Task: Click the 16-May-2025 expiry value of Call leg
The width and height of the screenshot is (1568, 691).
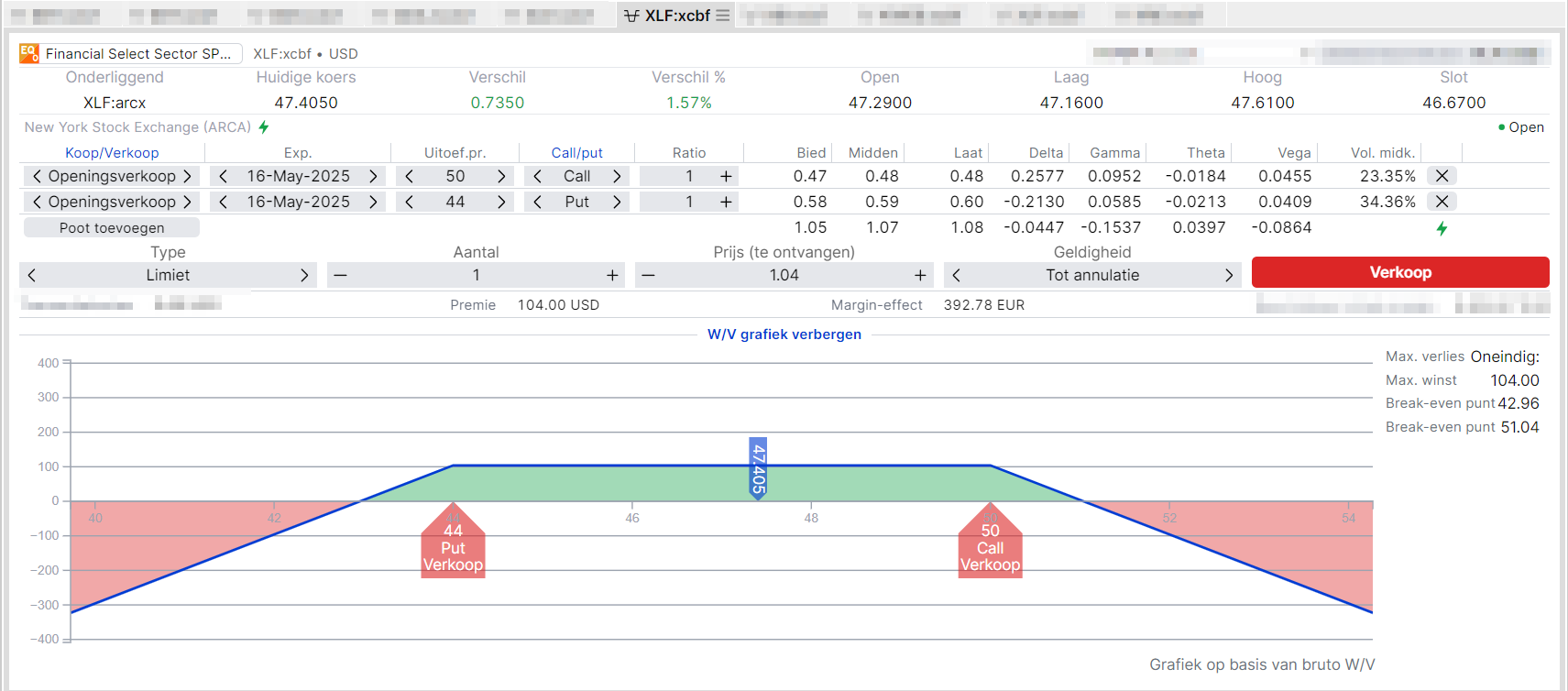Action: coord(298,176)
